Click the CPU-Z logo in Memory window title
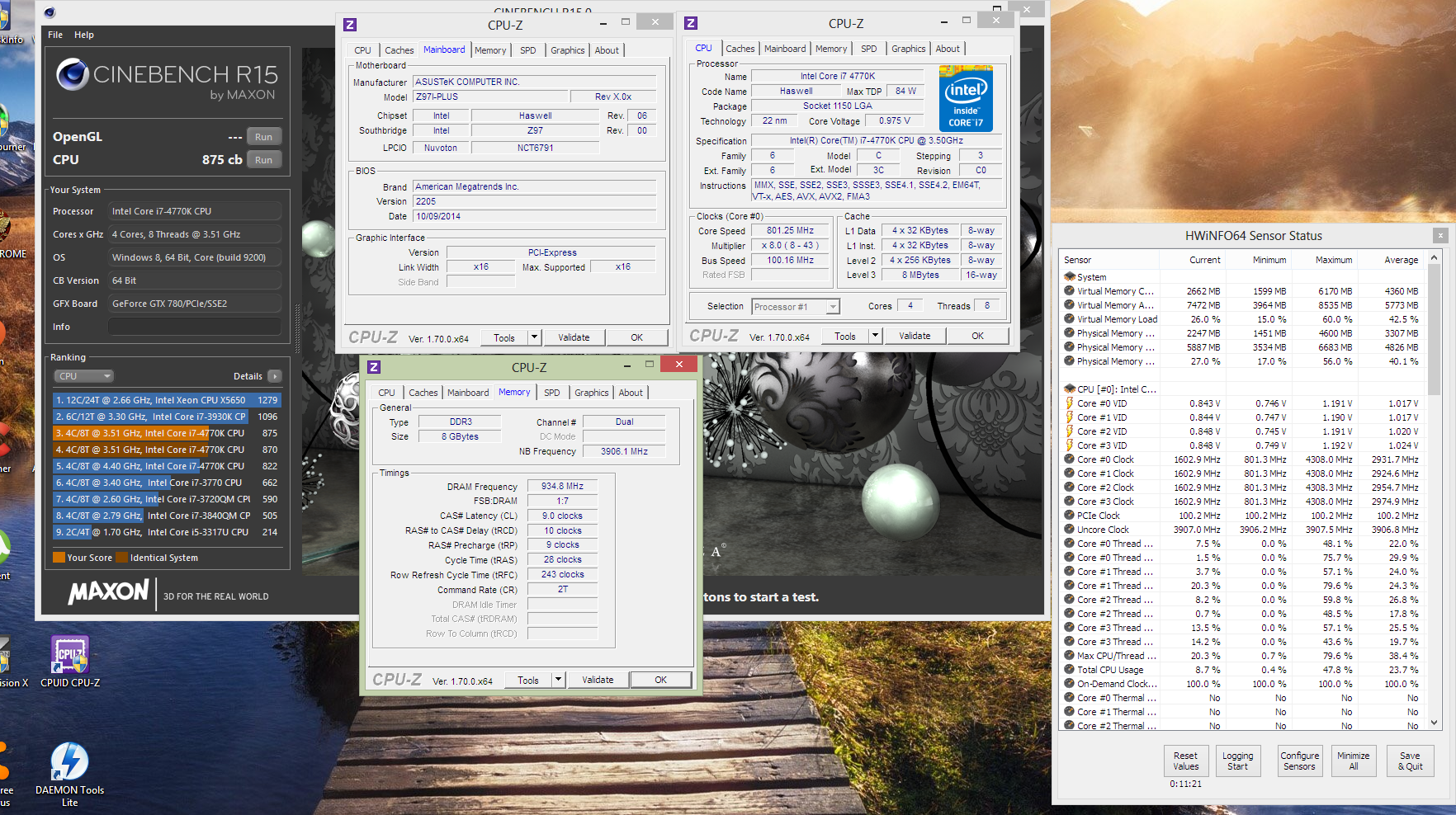 pos(374,367)
